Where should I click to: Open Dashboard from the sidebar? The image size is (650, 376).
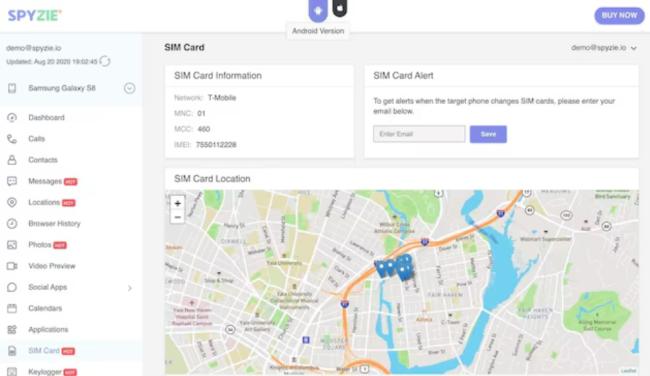46,118
